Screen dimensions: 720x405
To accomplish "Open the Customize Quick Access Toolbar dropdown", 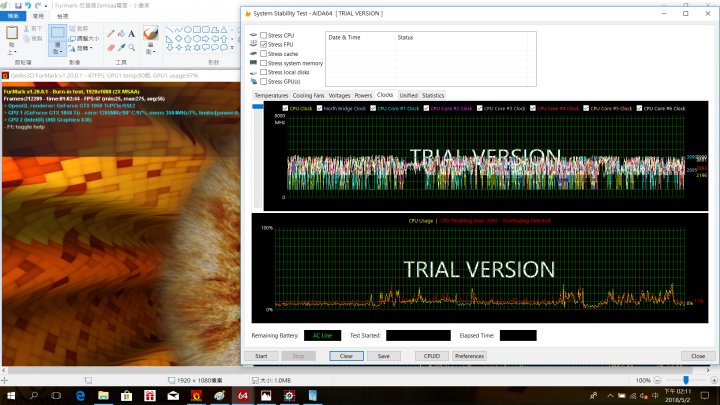I will 46,6.
